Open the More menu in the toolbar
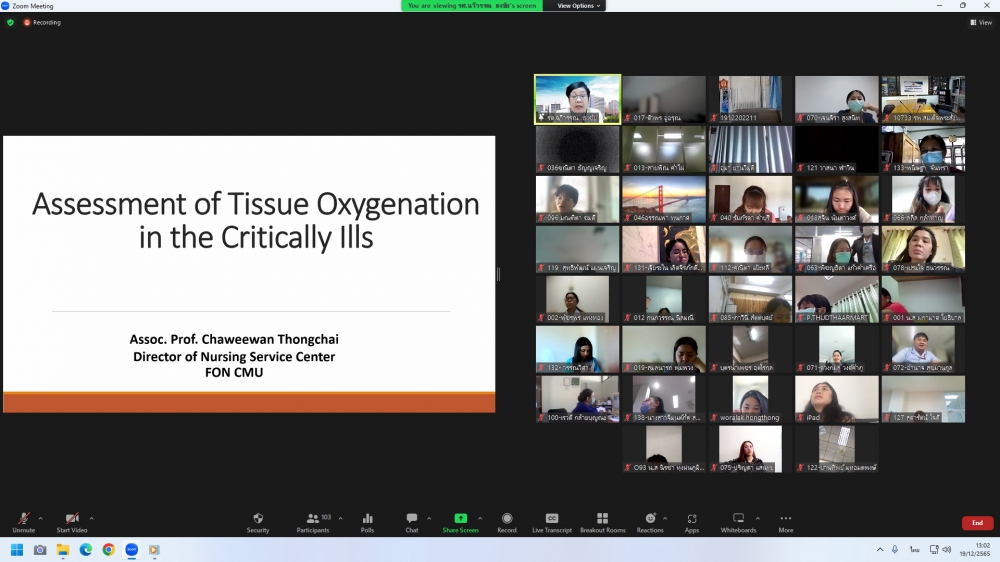 pos(785,521)
